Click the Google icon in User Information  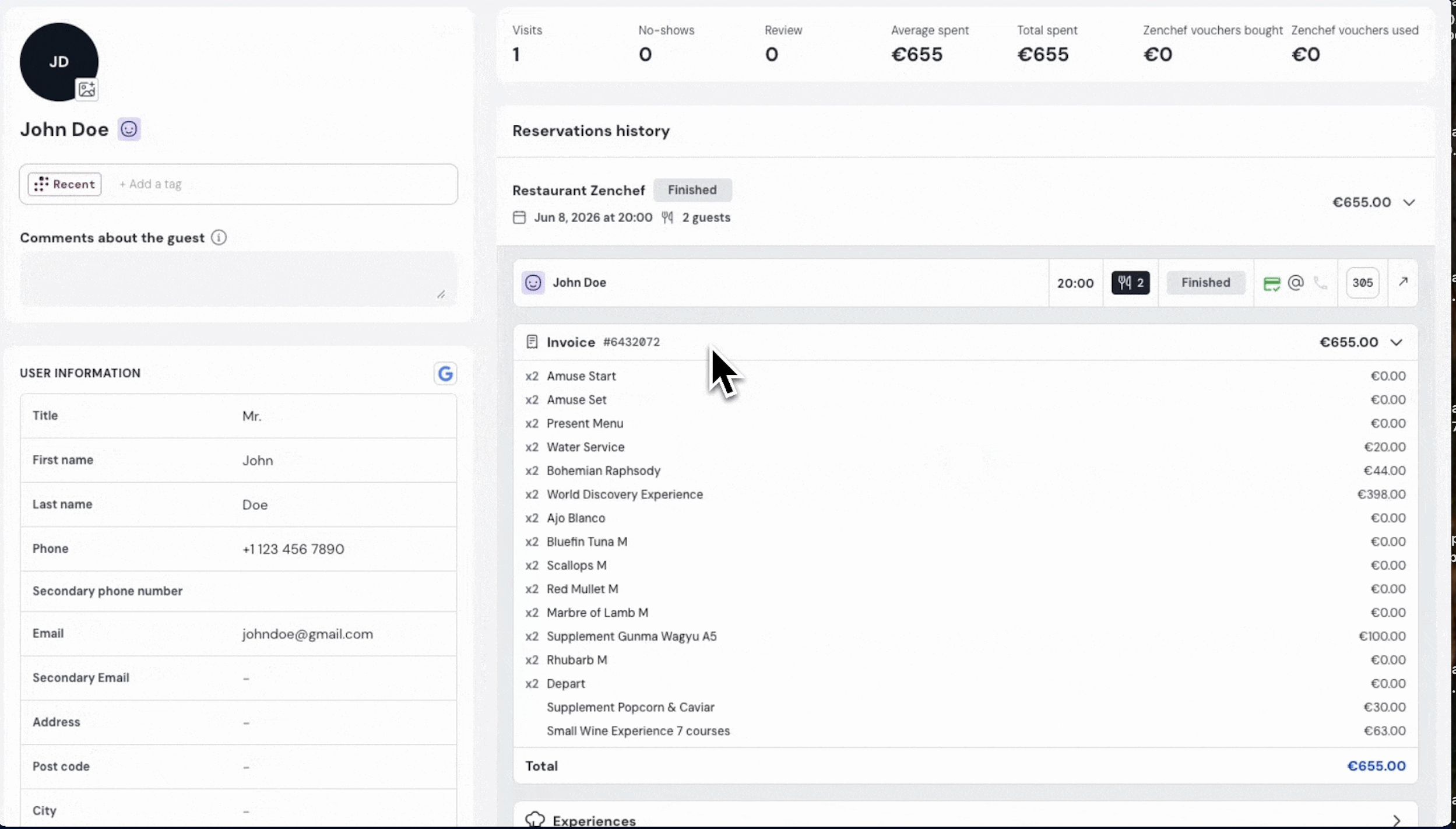(445, 374)
